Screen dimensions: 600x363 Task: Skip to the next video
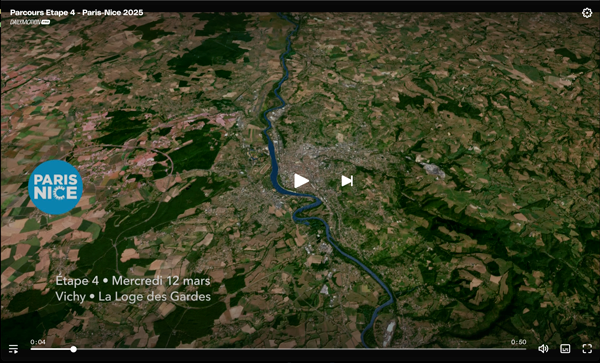[347, 181]
